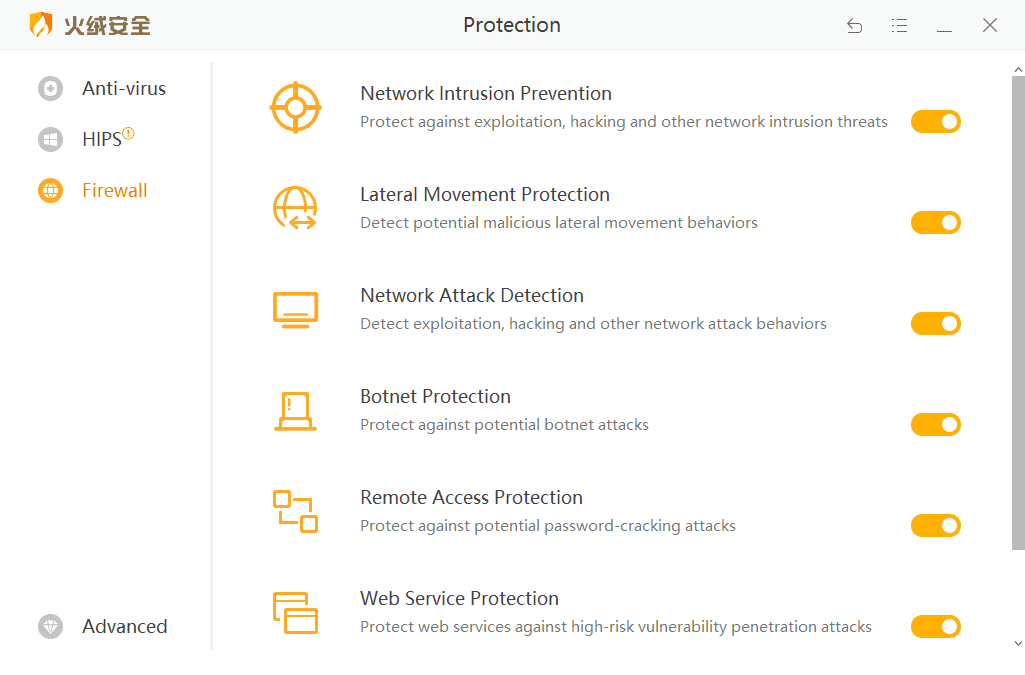1025x675 pixels.
Task: Click the Huorong flame logo
Action: pos(41,25)
